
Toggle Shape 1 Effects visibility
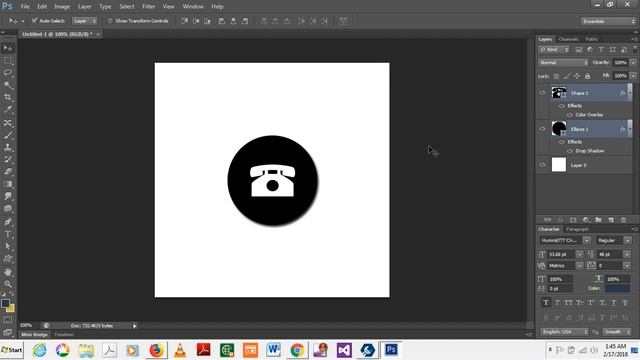(562, 106)
